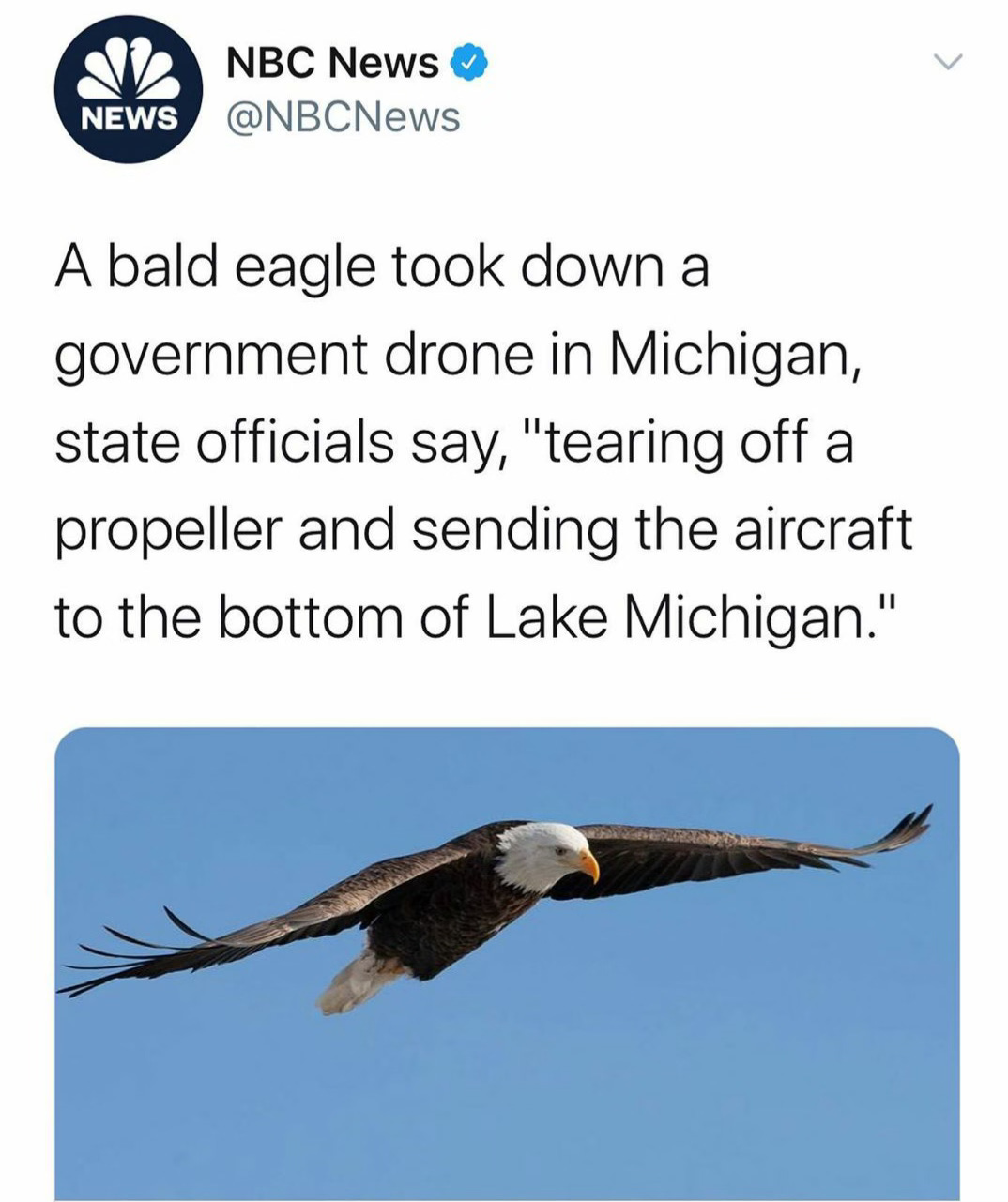Select the text "A bald eagle took down a"
This screenshot has height=1202, width=1008.
click(381, 270)
